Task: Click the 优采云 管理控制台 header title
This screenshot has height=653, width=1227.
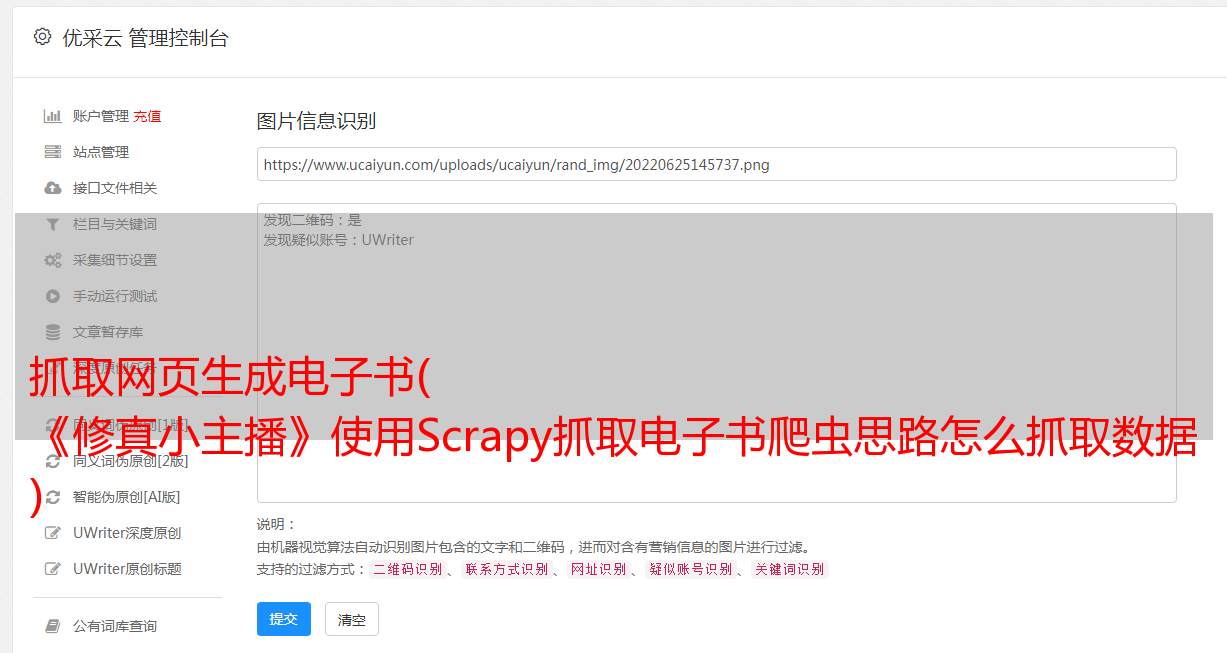Action: [x=145, y=38]
